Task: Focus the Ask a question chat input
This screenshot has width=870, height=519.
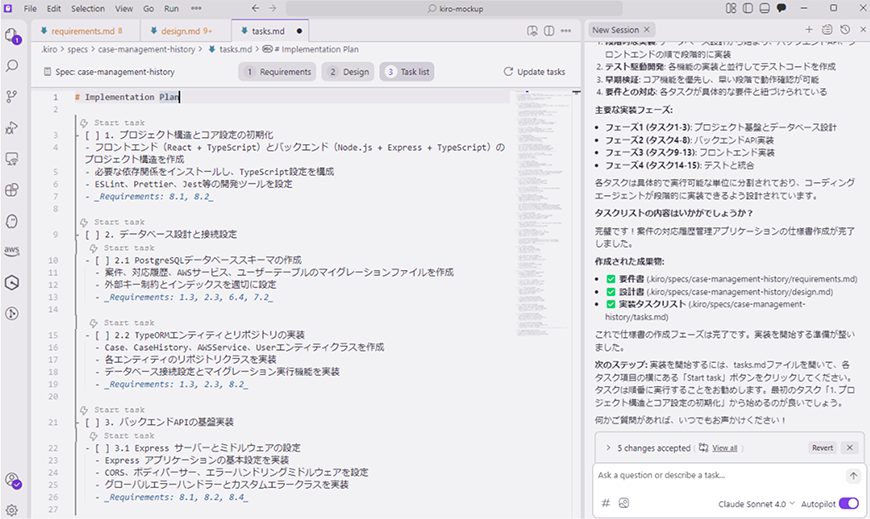Action: point(720,476)
